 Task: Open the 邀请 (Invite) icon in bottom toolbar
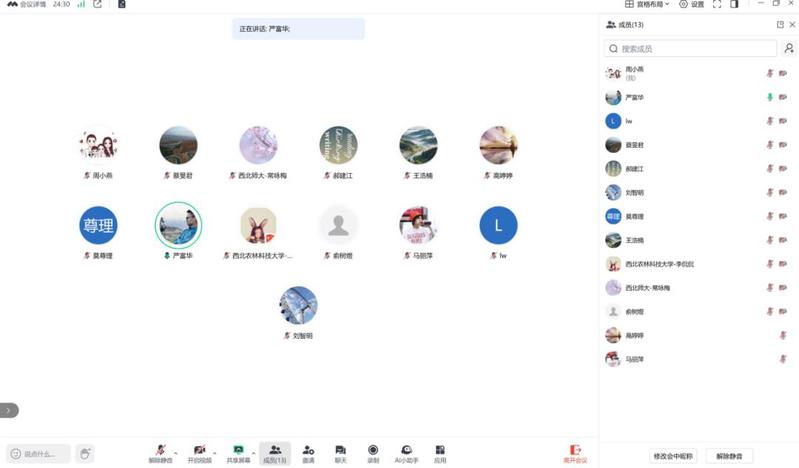click(x=308, y=452)
